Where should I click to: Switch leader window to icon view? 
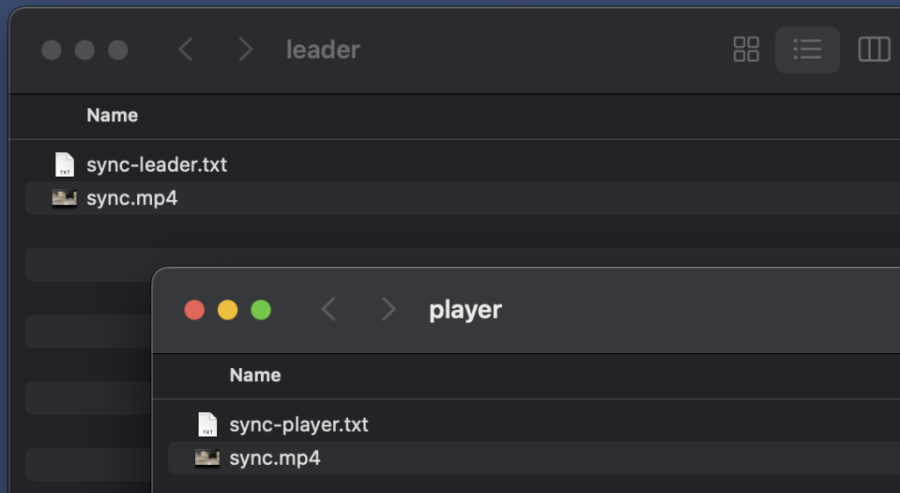tap(746, 50)
